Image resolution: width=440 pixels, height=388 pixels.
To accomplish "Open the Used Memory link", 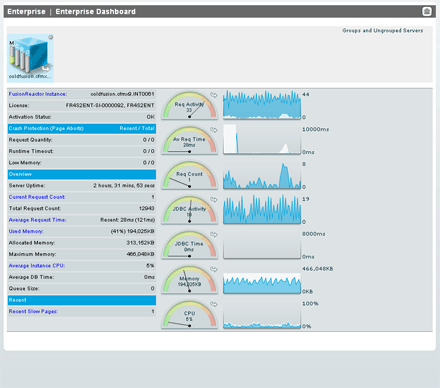I will tap(26, 231).
